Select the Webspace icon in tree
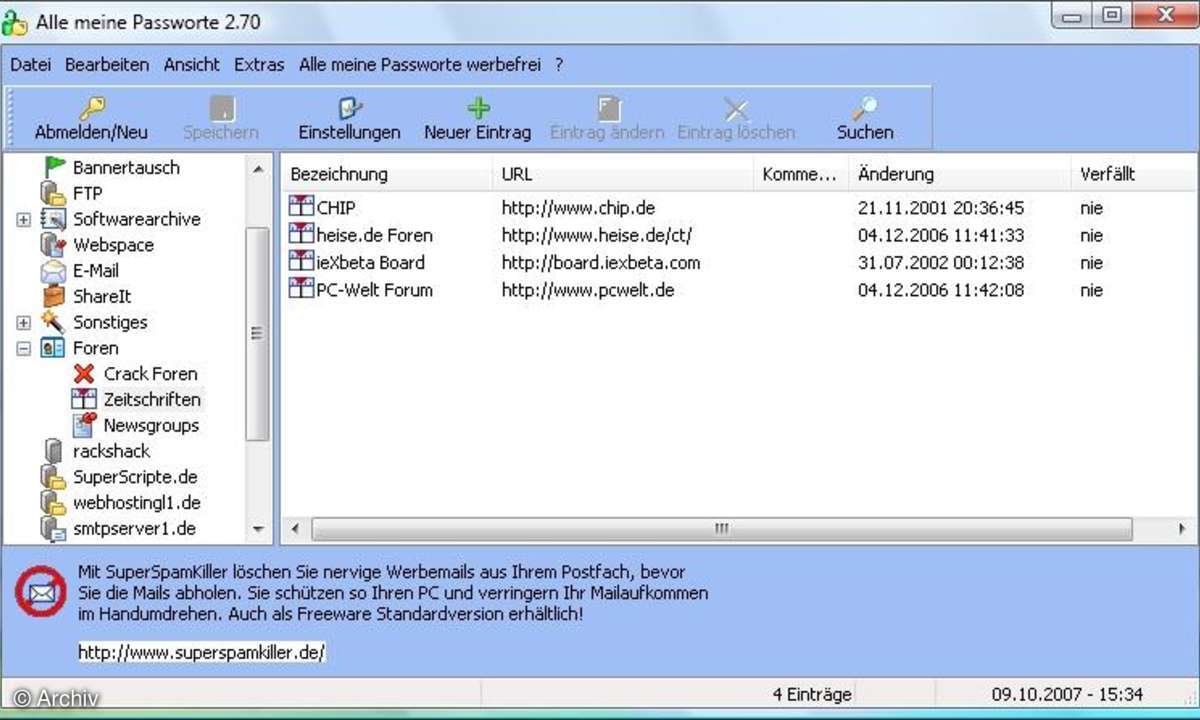Screen dimensions: 1200x720 [x=53, y=245]
